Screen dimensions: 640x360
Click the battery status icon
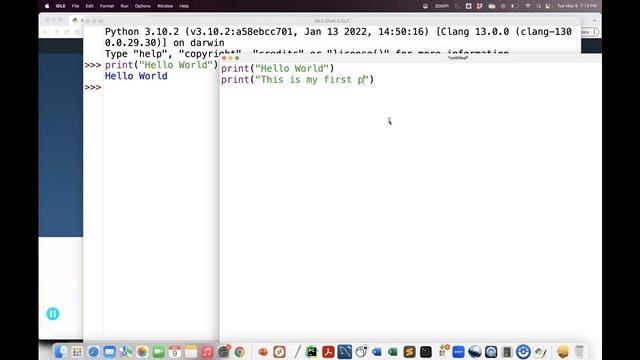[x=514, y=6]
